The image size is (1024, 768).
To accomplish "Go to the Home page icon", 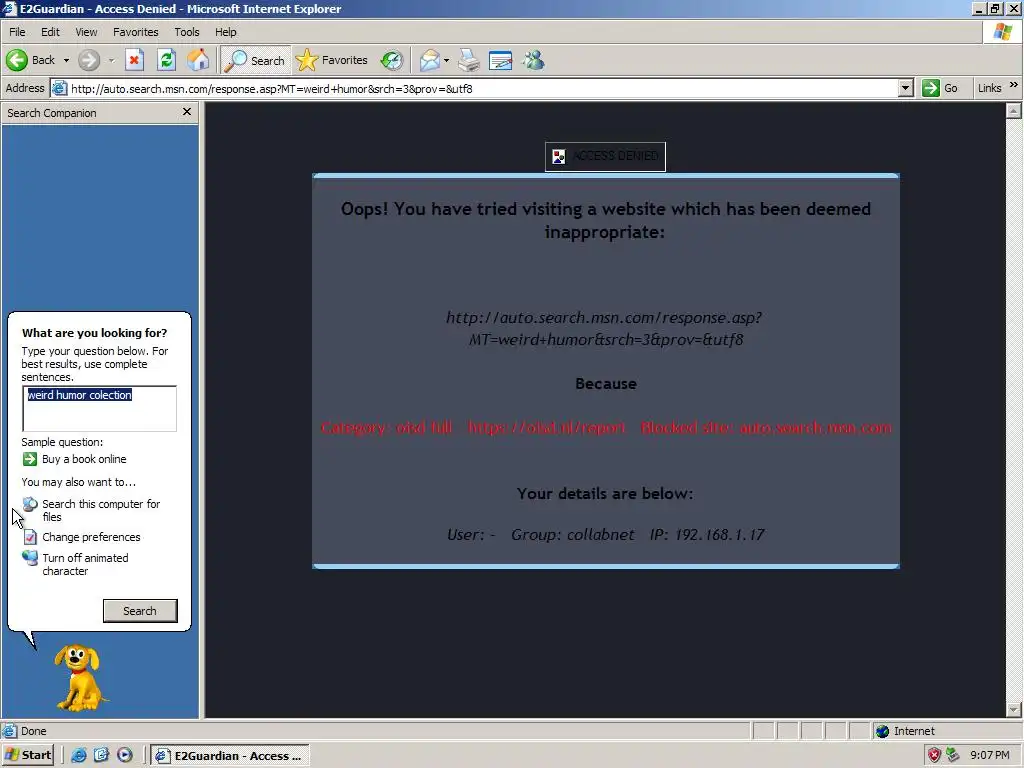I will pos(199,60).
